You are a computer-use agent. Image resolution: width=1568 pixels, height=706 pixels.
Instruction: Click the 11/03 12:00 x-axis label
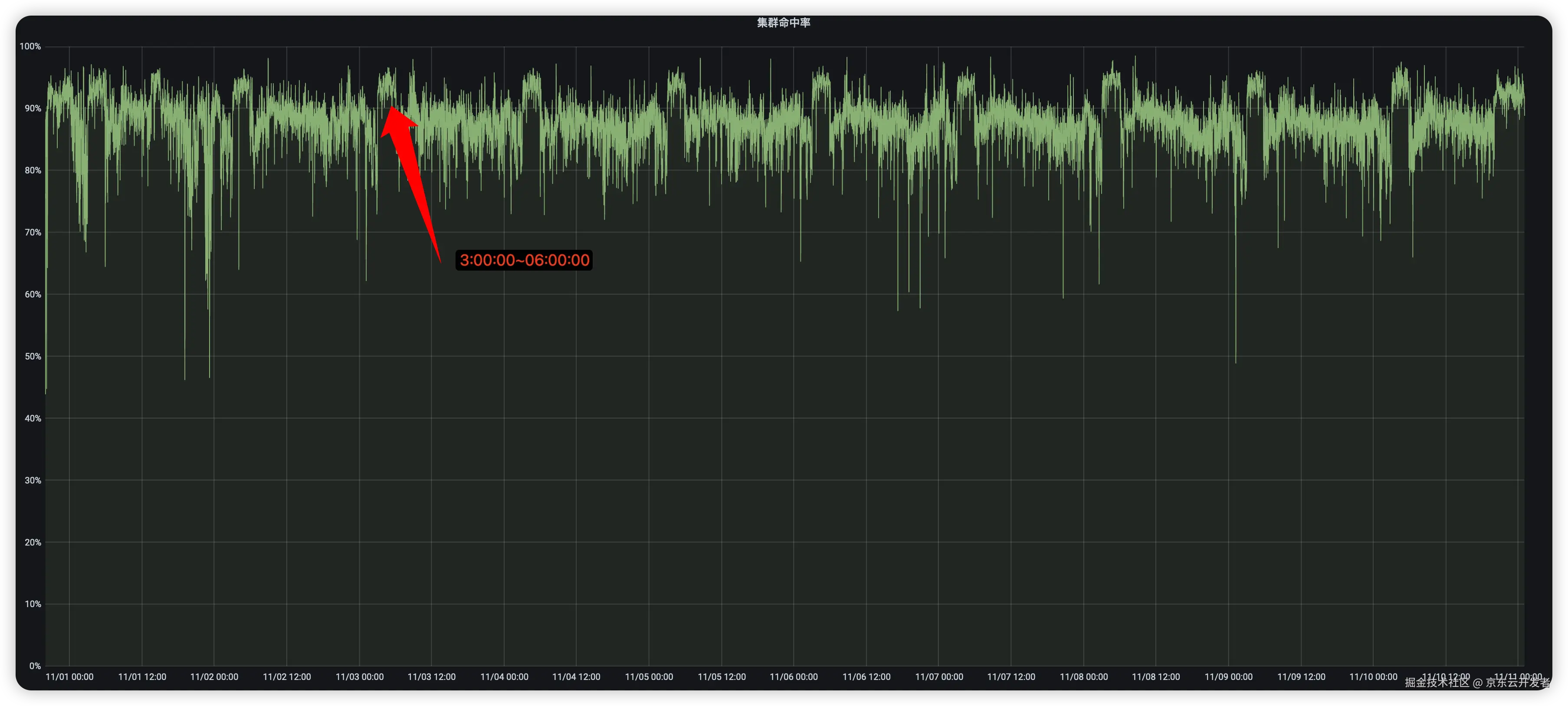[432, 677]
